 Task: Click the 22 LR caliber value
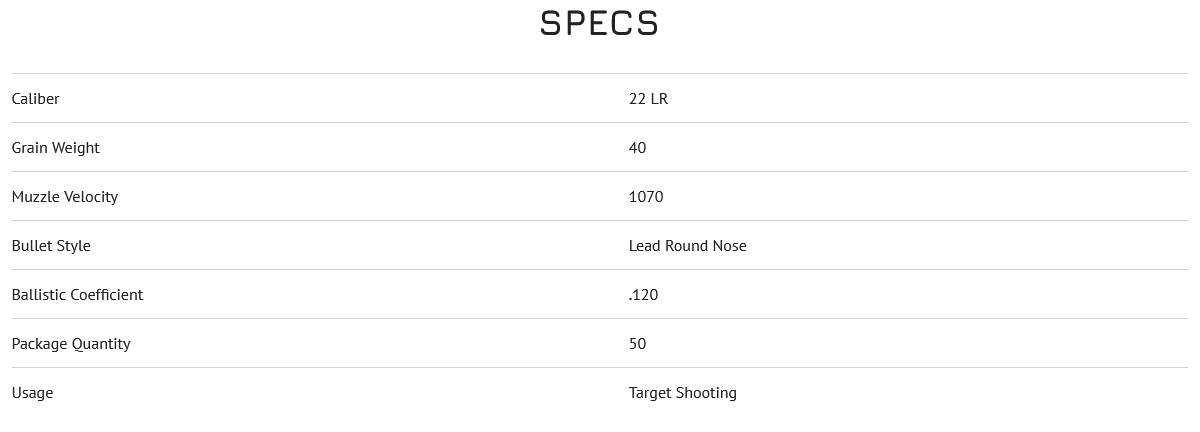tap(648, 99)
